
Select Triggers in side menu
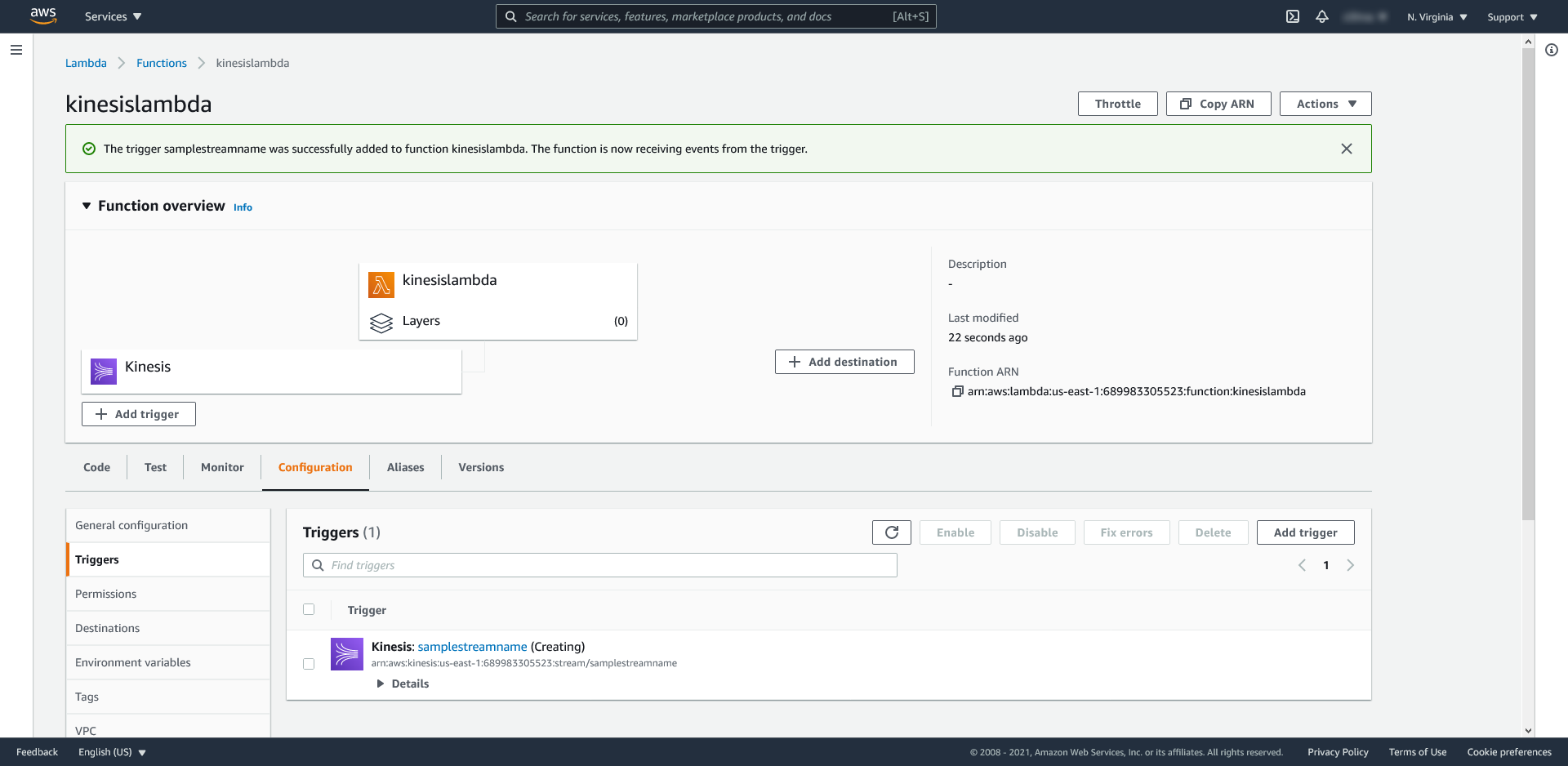pos(168,559)
